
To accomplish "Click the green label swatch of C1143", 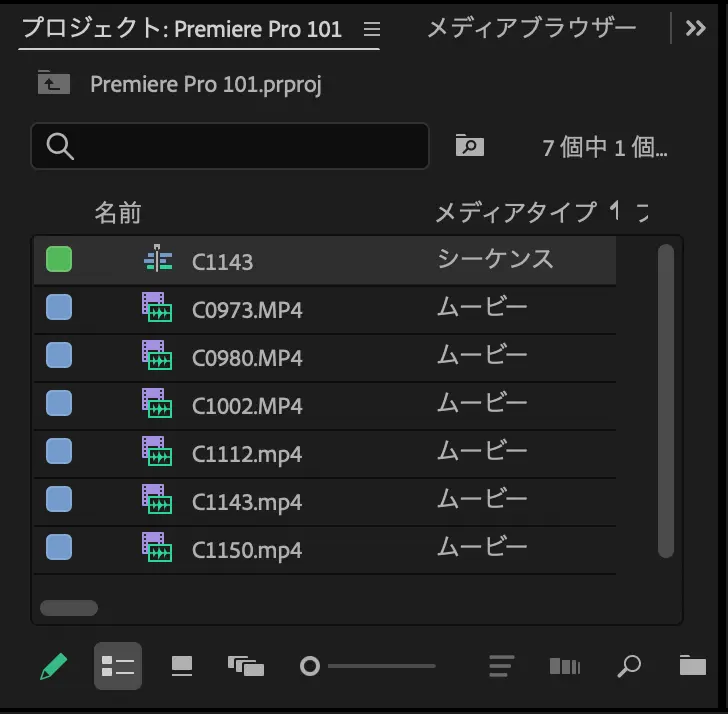I will point(59,259).
